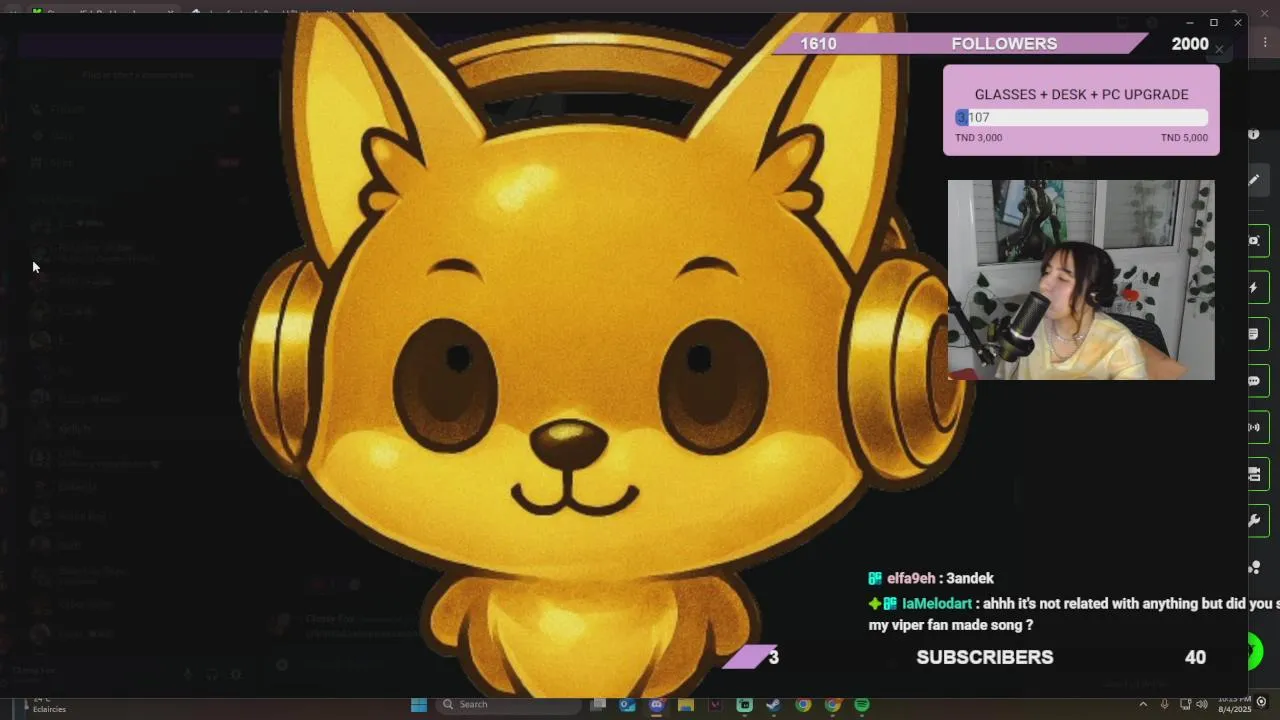Maximize the window

click(1214, 22)
